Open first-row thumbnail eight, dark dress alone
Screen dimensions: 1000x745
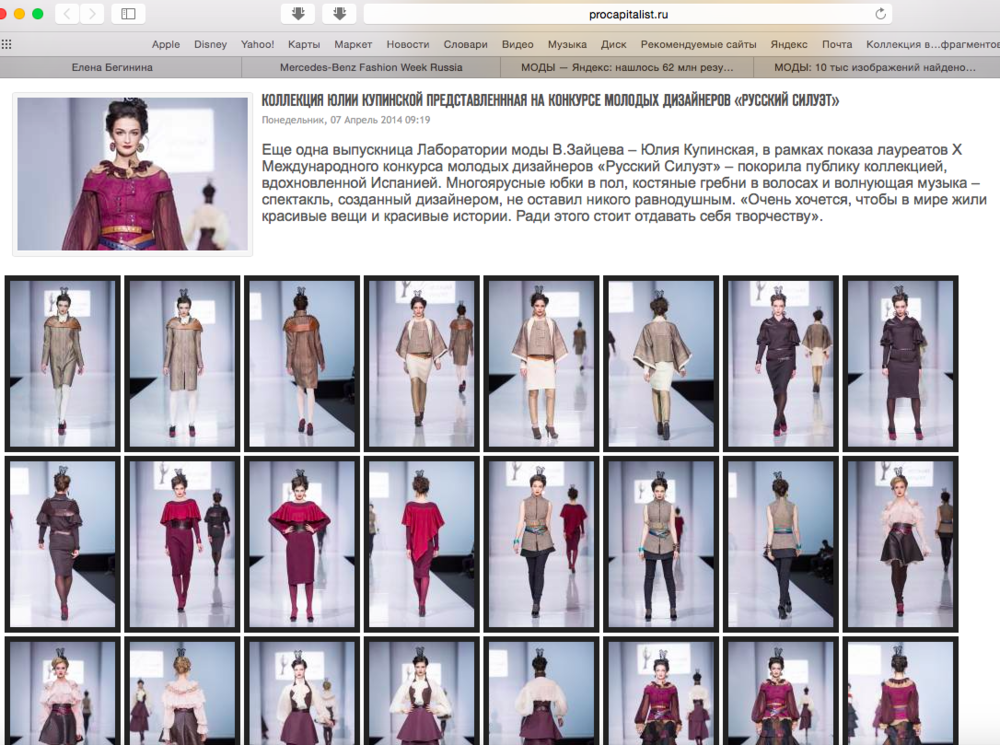pyautogui.click(x=901, y=364)
